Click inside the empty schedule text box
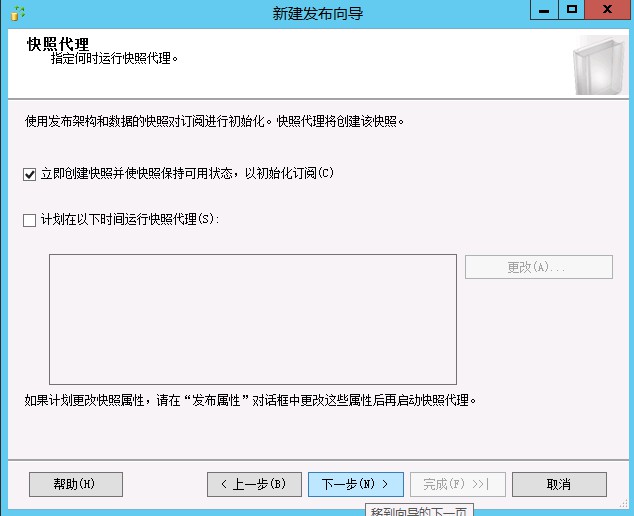The width and height of the screenshot is (634, 516). click(253, 319)
